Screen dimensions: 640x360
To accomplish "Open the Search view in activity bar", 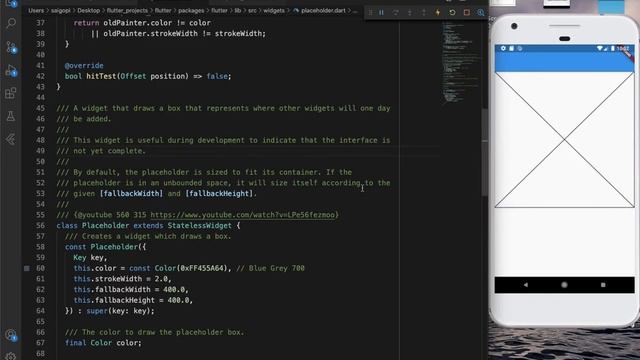I will pos(11,23).
